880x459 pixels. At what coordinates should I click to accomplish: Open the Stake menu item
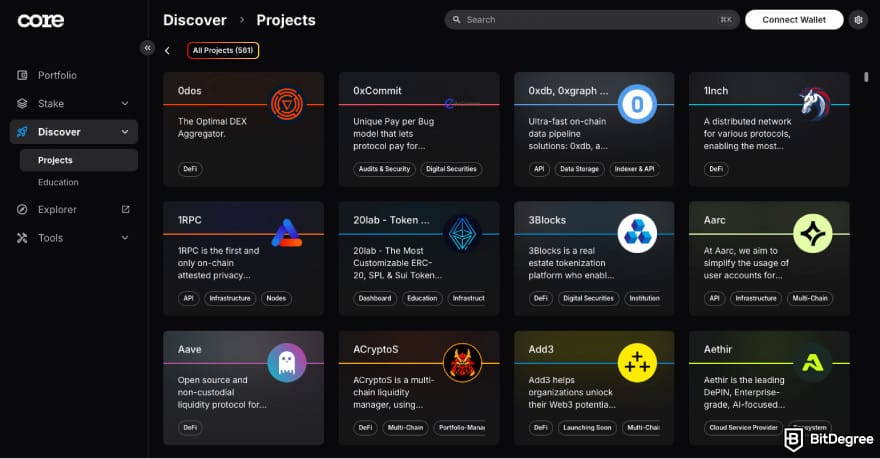pos(74,103)
